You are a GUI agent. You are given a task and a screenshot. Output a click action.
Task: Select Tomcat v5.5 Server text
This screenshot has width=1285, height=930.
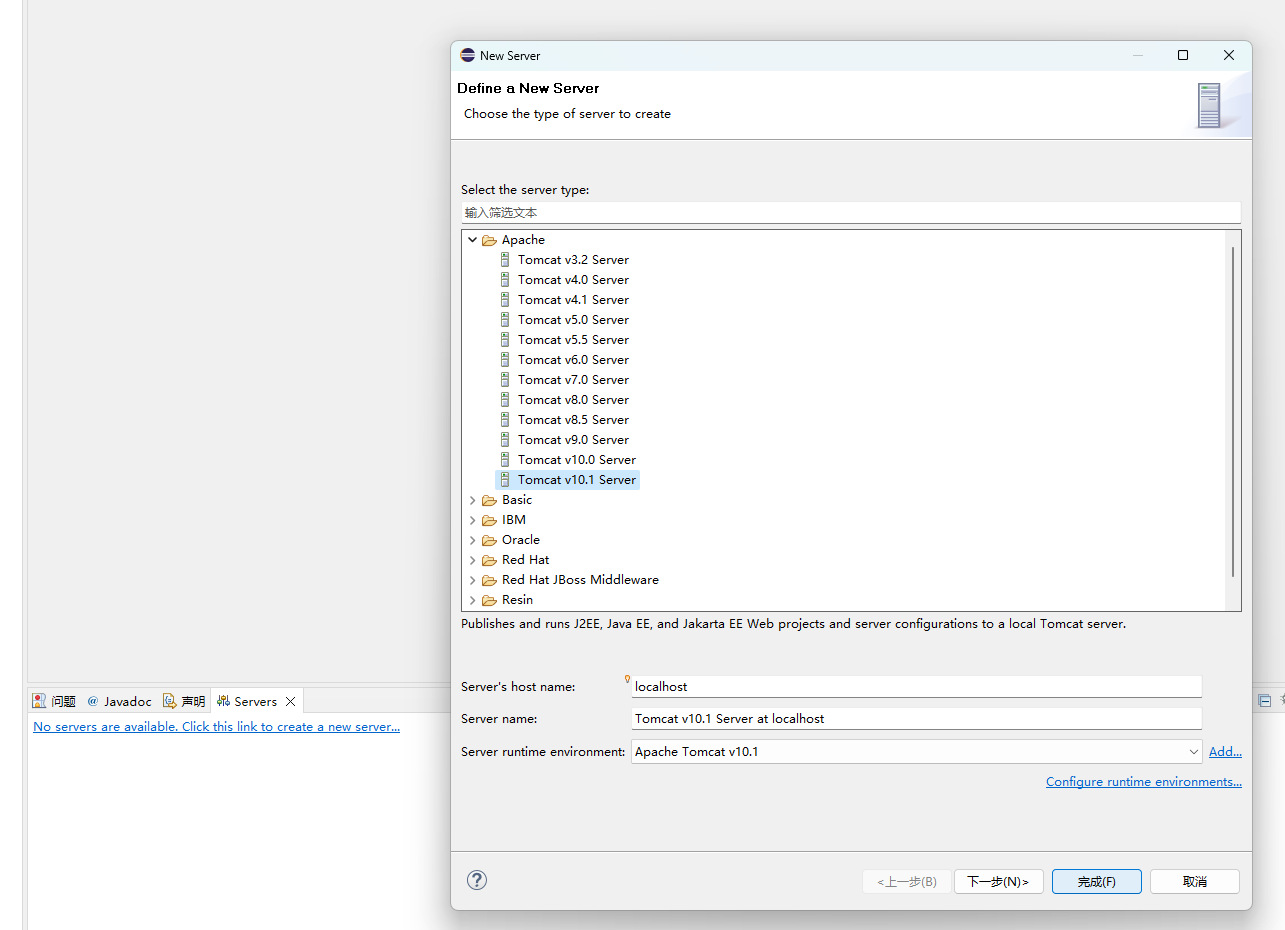pos(573,339)
